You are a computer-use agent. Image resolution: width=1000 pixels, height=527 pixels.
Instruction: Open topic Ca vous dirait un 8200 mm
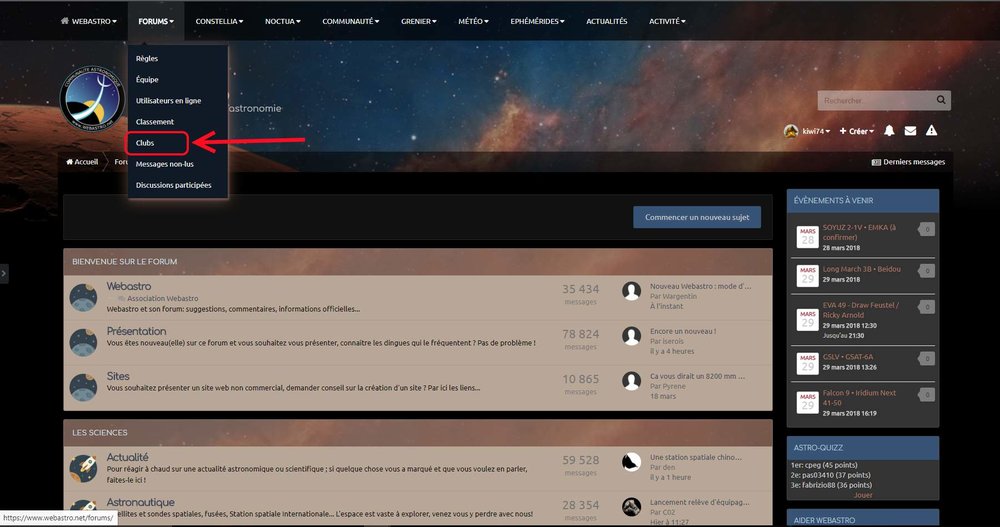pos(697,376)
